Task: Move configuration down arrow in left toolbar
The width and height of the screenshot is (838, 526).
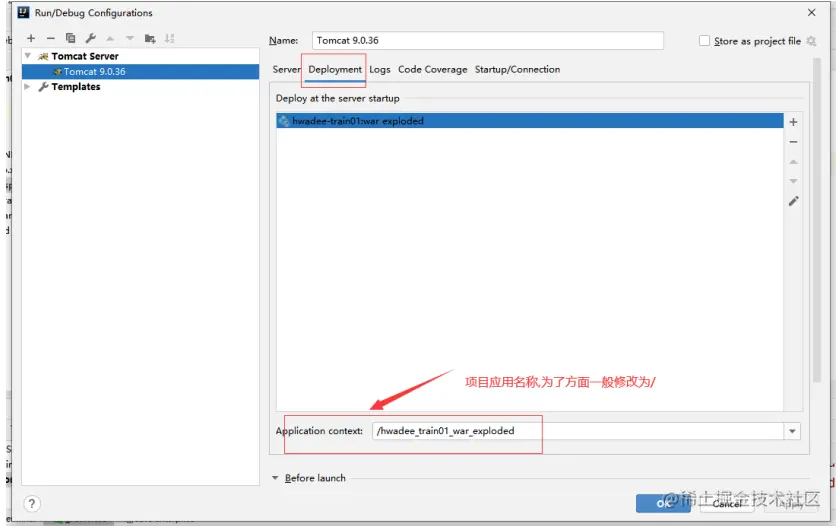Action: pos(130,38)
